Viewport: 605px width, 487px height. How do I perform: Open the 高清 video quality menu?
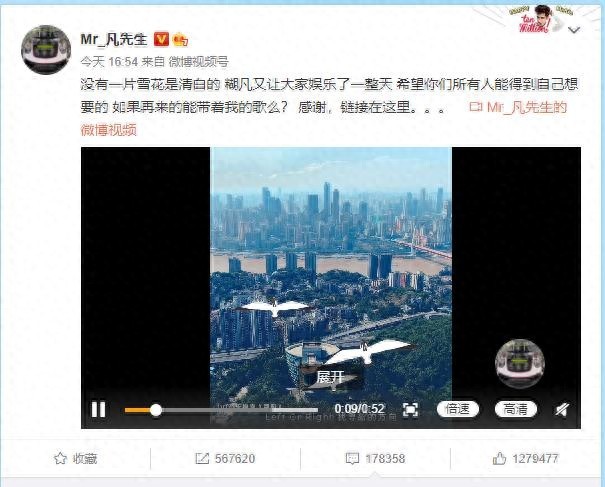515,409
